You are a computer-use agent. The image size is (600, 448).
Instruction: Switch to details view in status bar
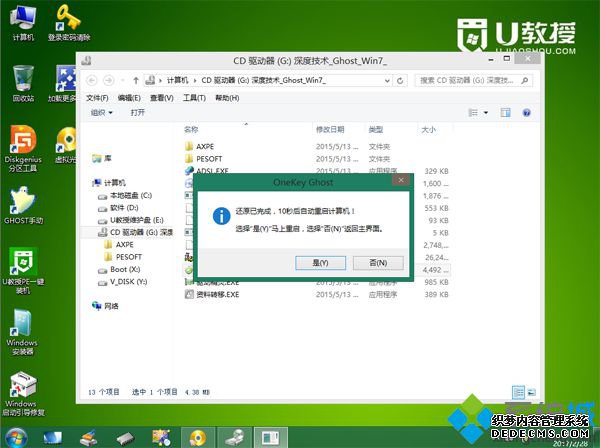[518, 392]
